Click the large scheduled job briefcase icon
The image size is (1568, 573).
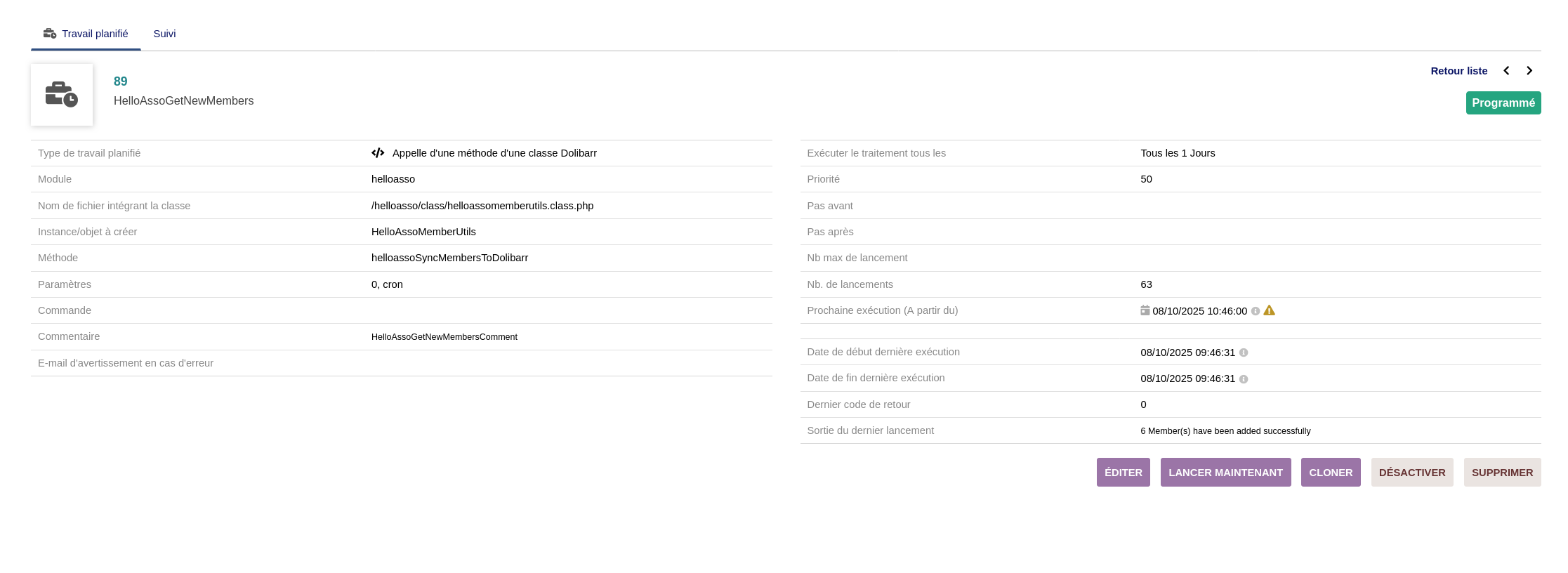(62, 95)
